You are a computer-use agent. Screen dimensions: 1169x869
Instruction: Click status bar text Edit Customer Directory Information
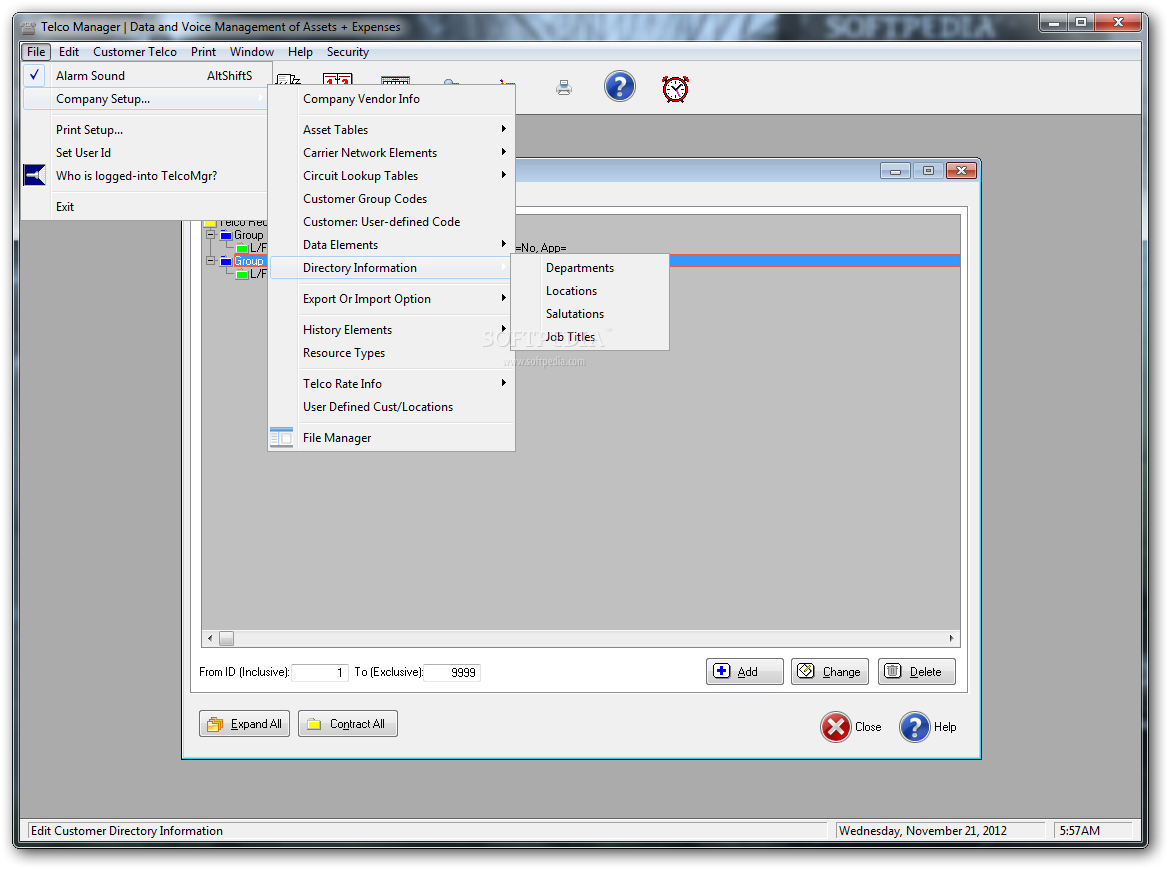[127, 830]
